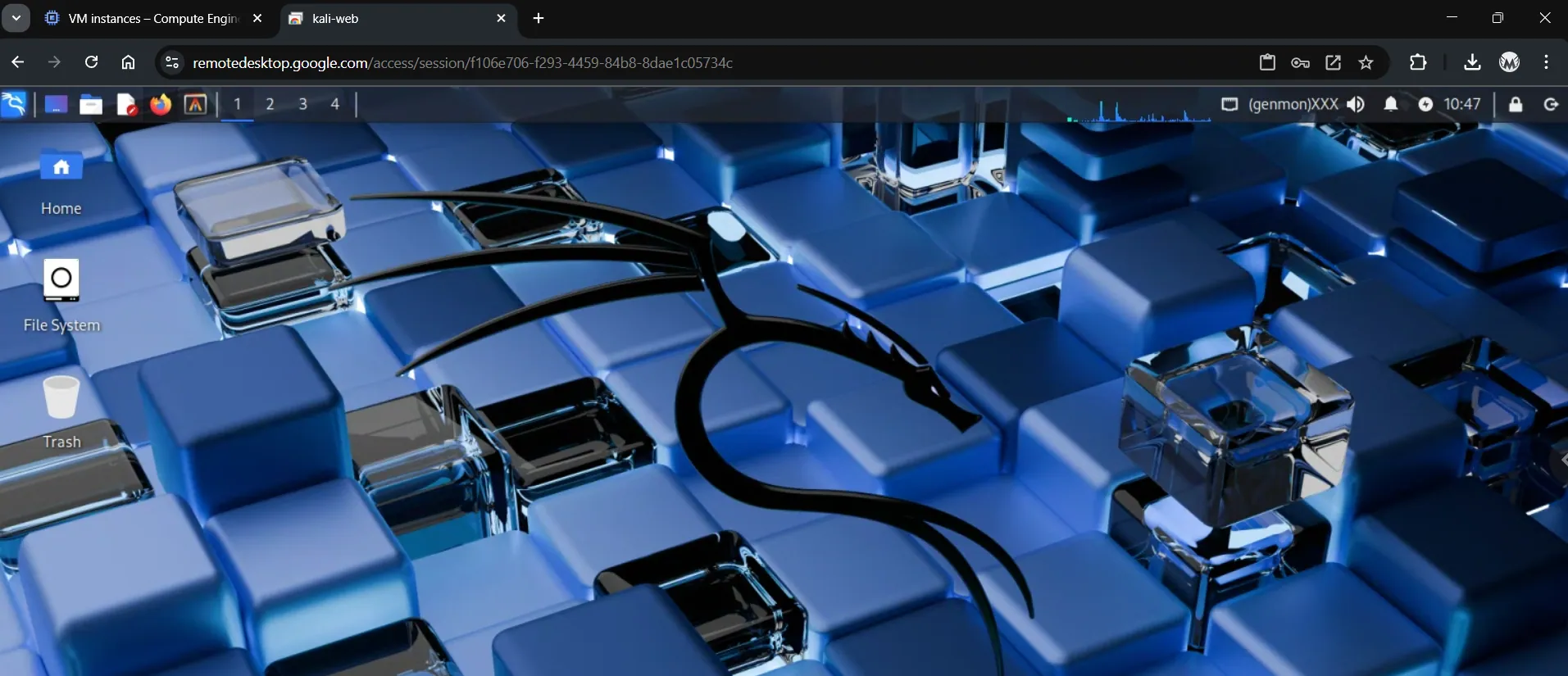Bookmark this page with star icon
1568x676 pixels.
(1366, 62)
